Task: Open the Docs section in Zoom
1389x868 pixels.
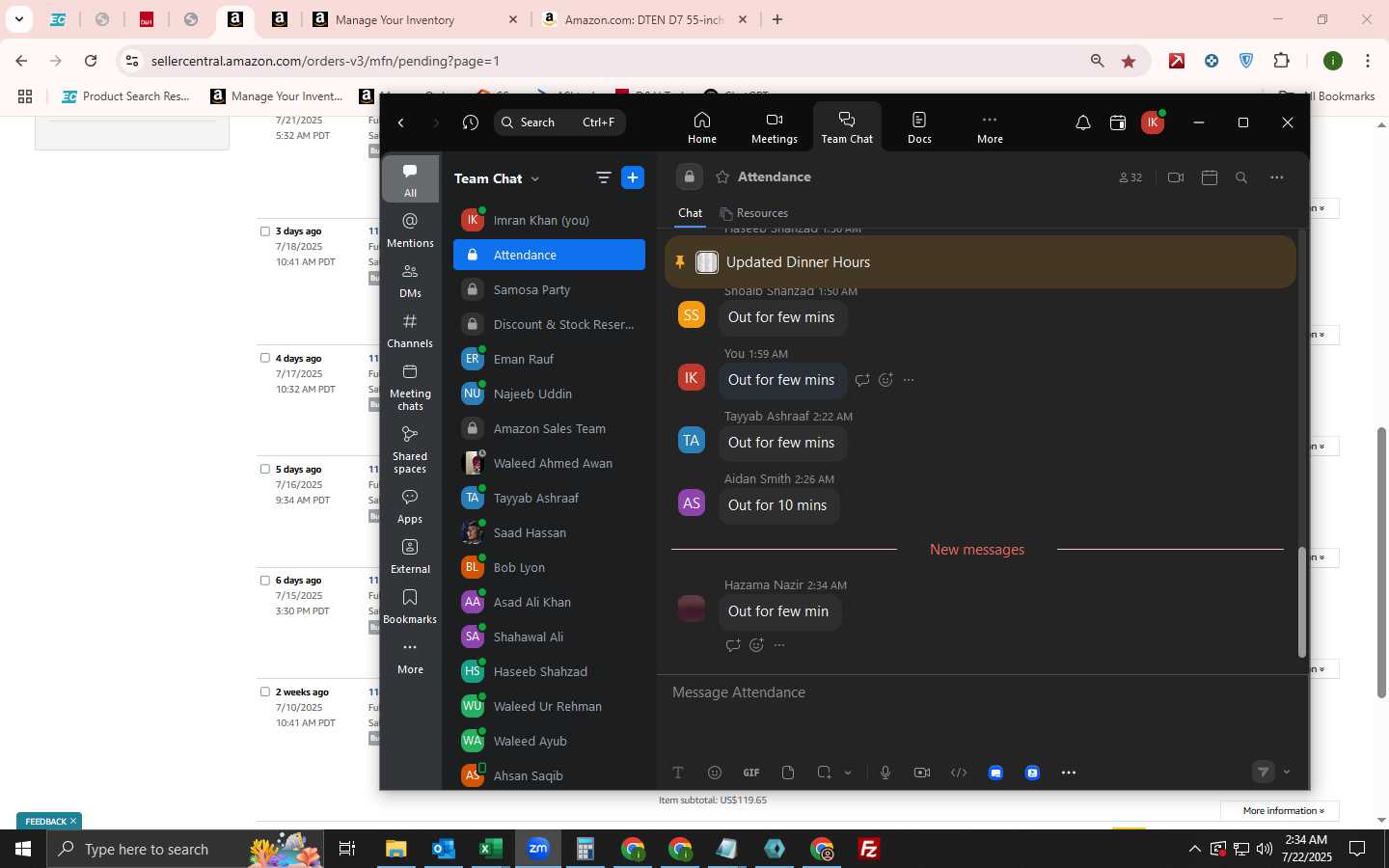Action: click(x=919, y=127)
